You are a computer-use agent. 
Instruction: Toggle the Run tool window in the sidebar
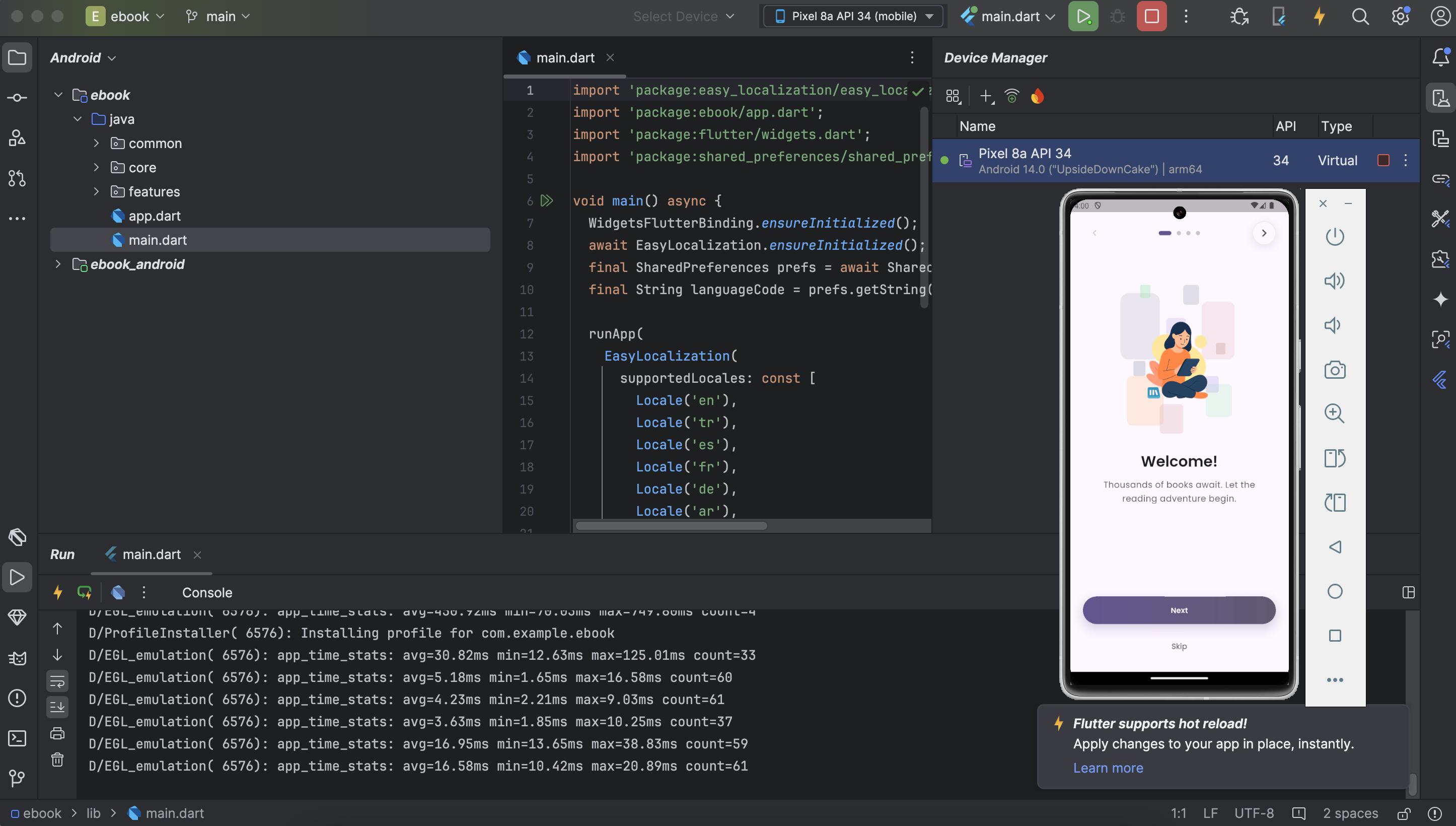[17, 578]
